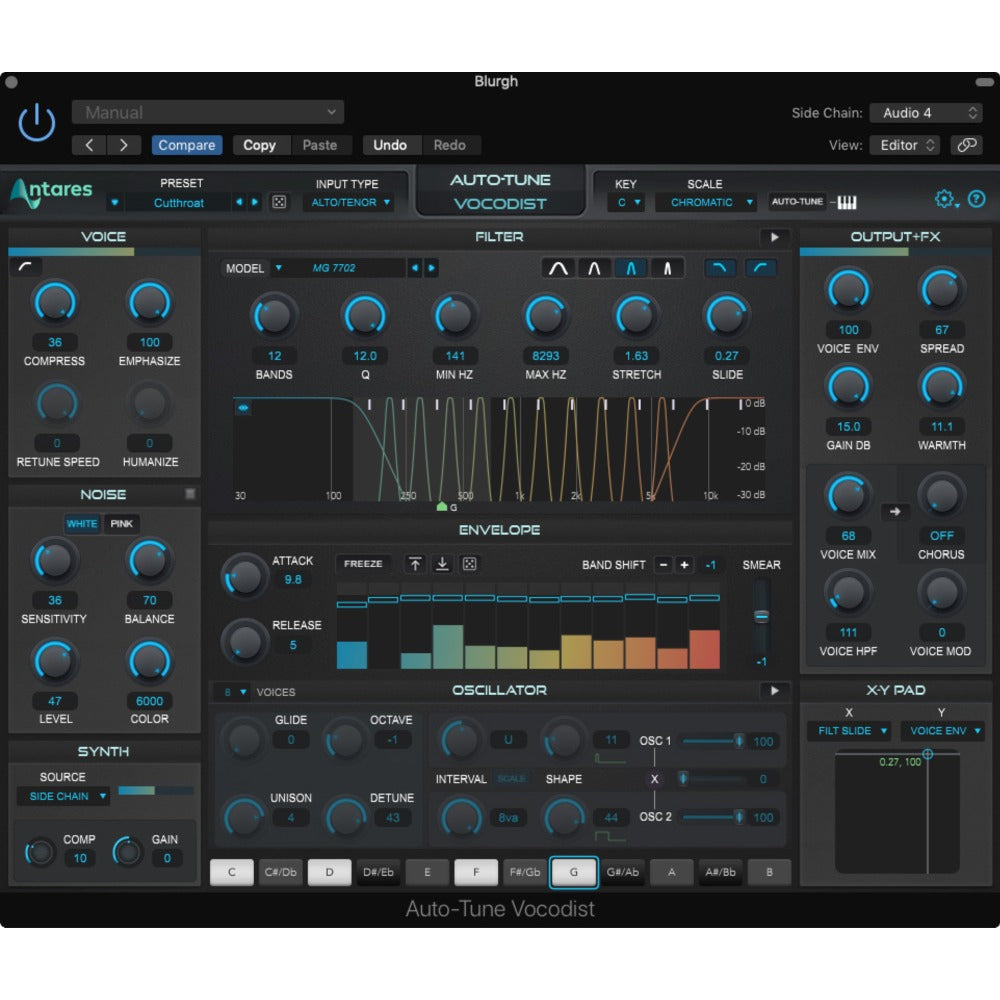Toggle the envelope FREEZE button
Screen dimensions: 1000x1000
[x=363, y=564]
